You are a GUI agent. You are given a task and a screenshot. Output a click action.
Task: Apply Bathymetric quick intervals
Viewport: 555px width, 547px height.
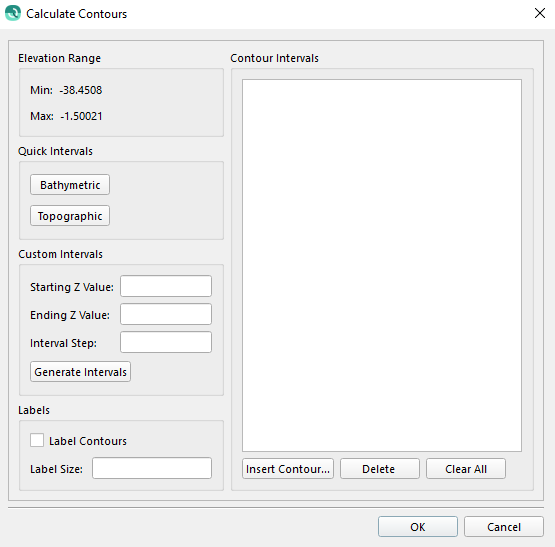(x=70, y=184)
